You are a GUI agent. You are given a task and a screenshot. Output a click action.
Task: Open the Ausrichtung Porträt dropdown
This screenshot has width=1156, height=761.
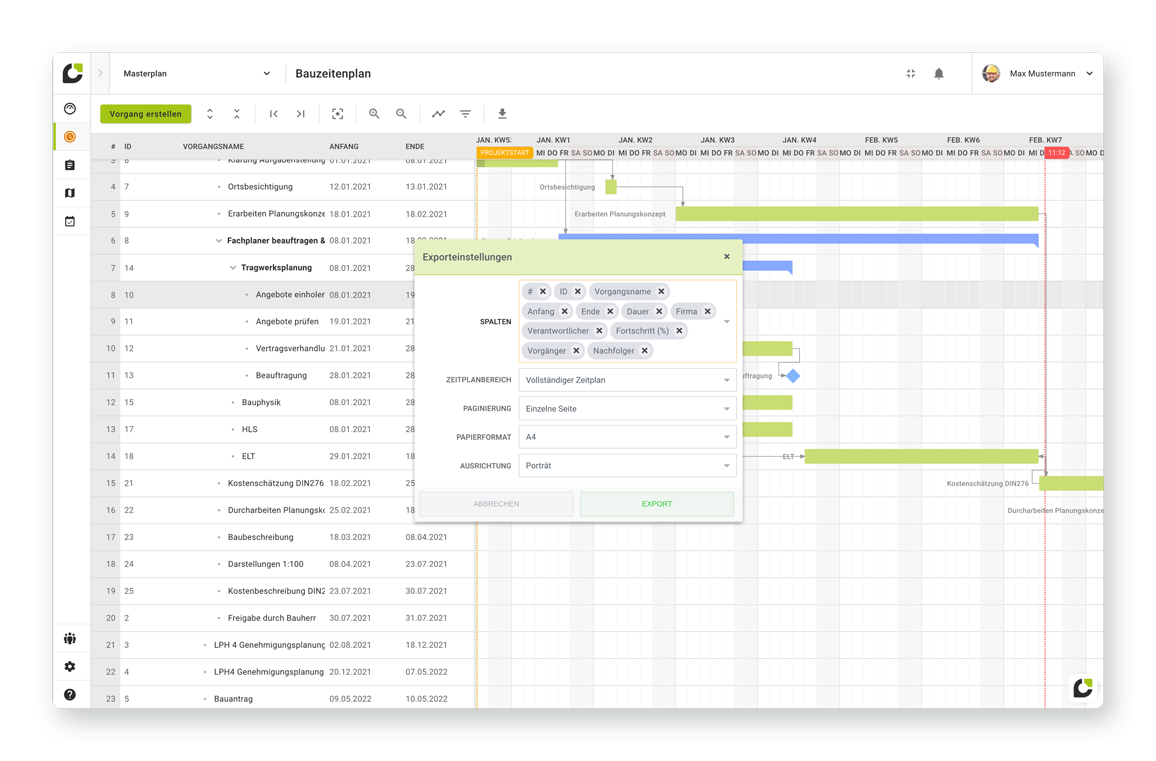pos(627,466)
